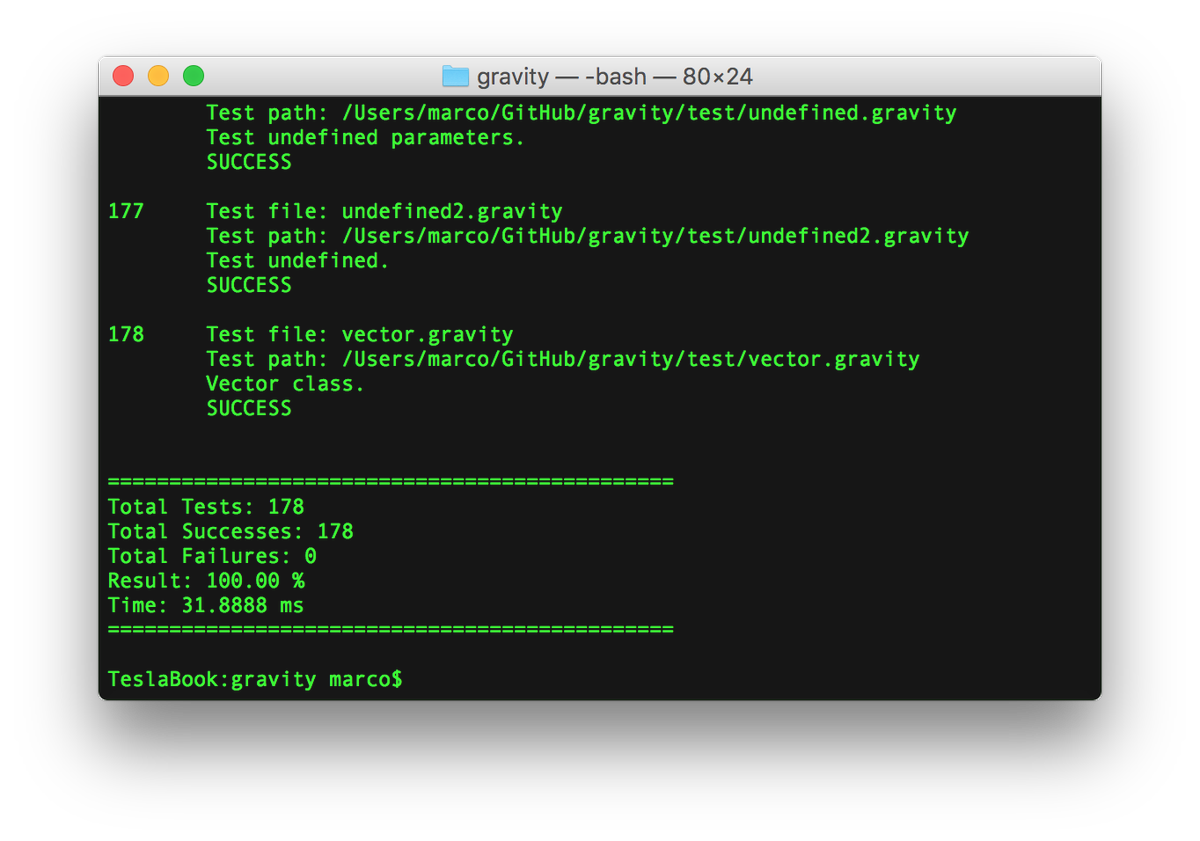Maximize the terminal with the green button

pos(193,76)
